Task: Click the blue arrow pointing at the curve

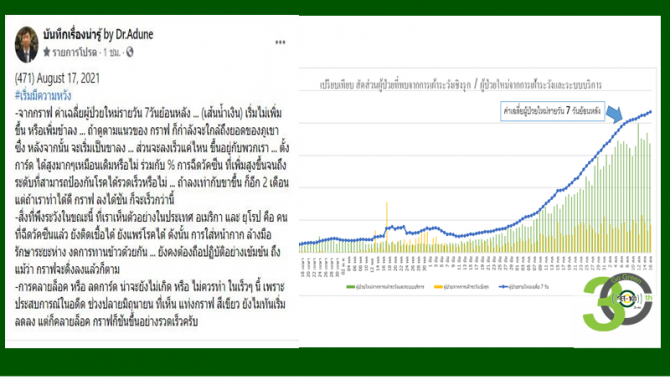Action: tap(615, 114)
